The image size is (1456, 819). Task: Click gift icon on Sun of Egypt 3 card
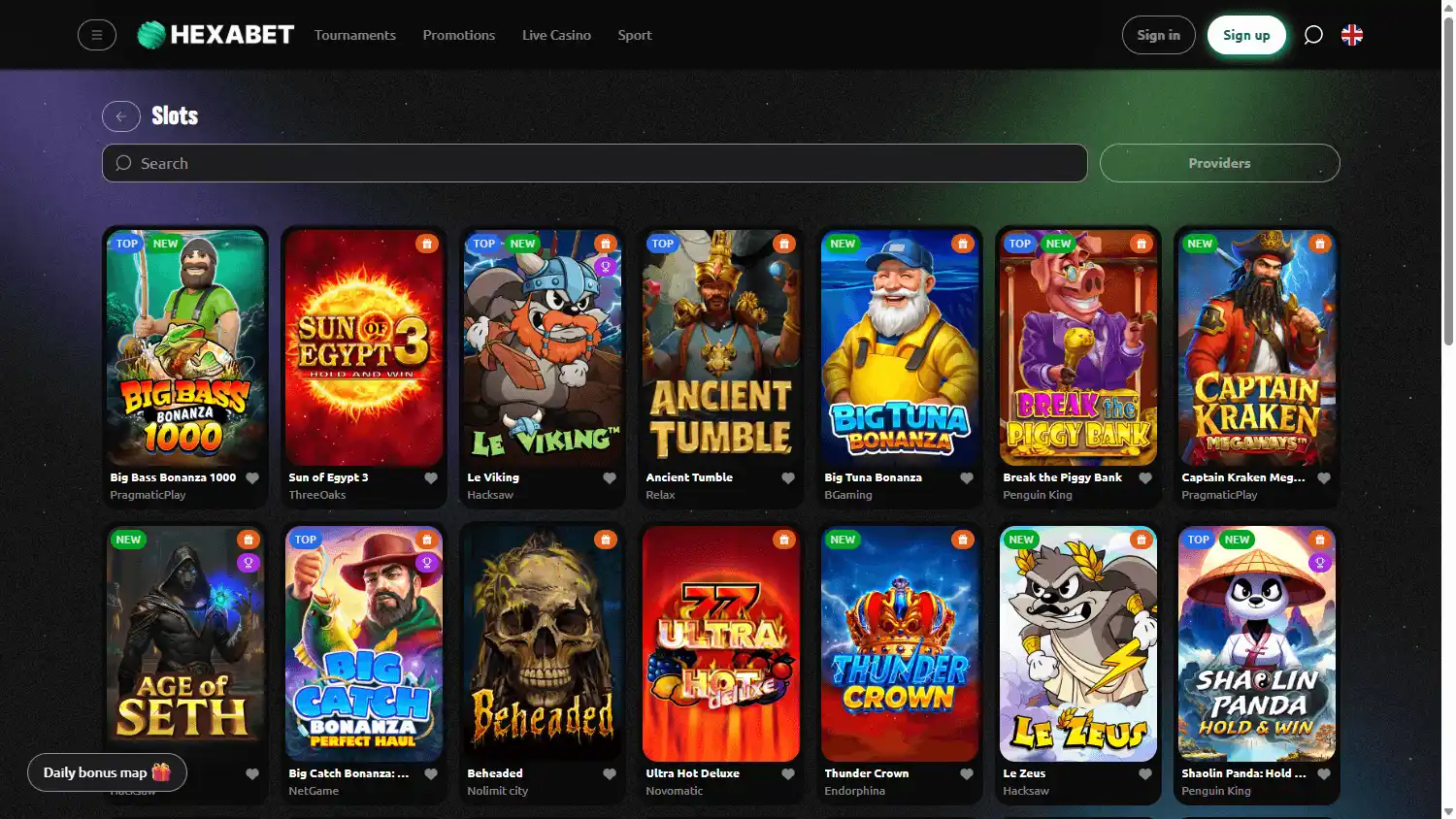point(427,244)
